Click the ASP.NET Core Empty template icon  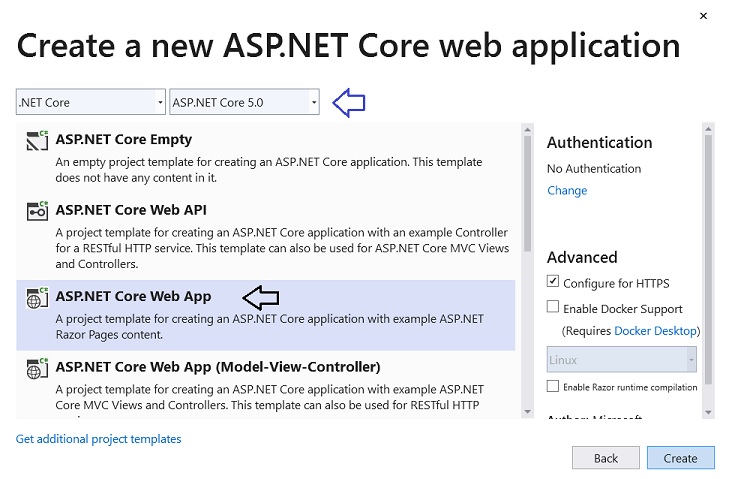37,141
